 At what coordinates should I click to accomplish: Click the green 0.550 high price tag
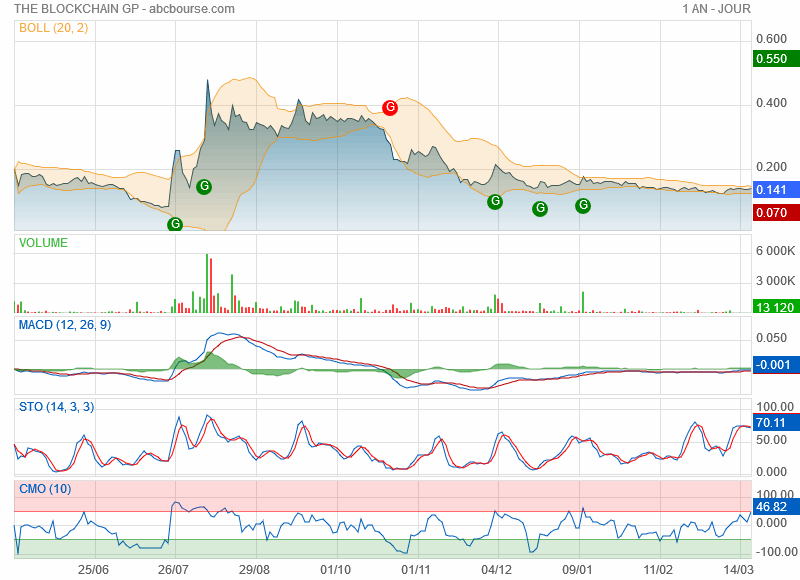coord(776,59)
